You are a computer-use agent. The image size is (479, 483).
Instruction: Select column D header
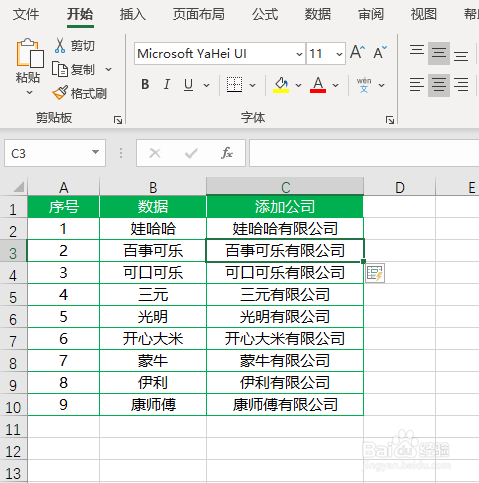[x=399, y=187]
